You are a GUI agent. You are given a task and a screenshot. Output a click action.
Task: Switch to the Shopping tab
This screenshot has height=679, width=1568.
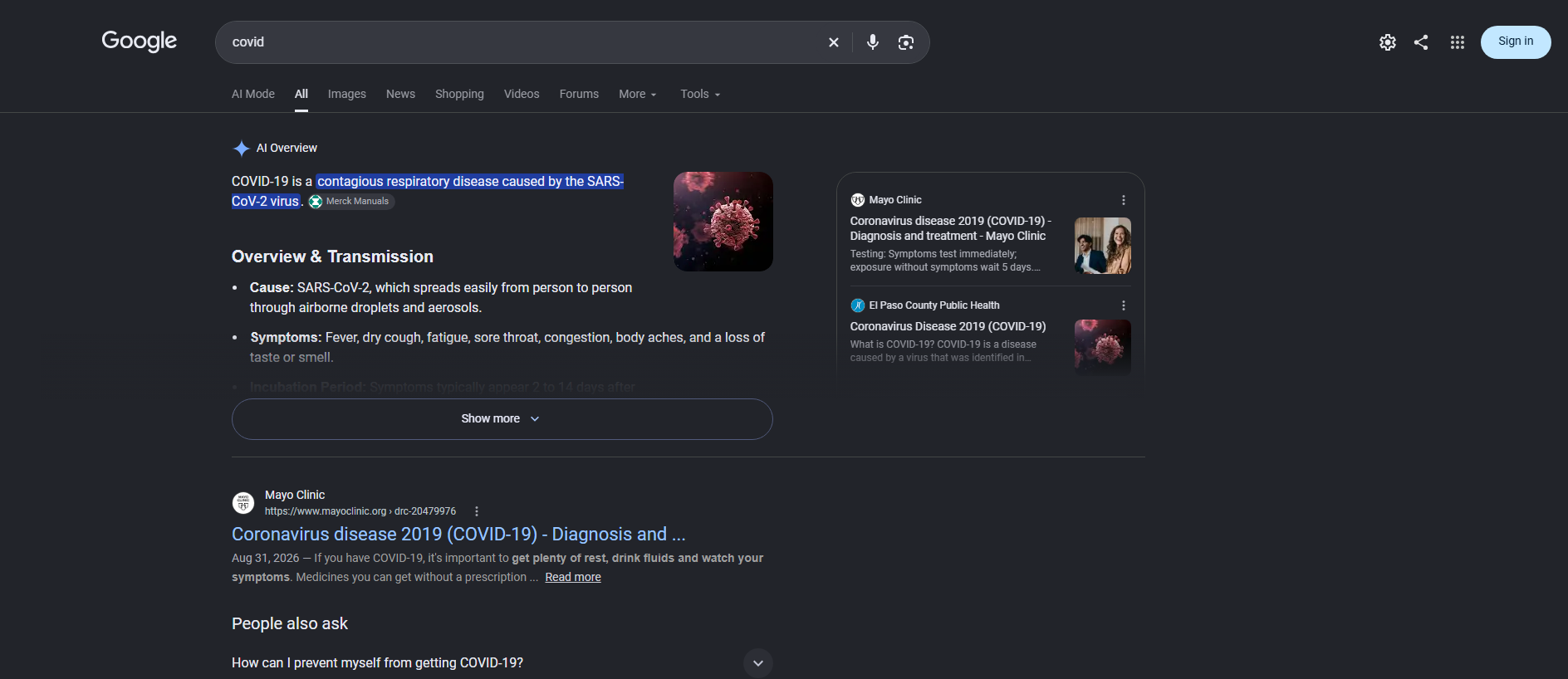[459, 95]
